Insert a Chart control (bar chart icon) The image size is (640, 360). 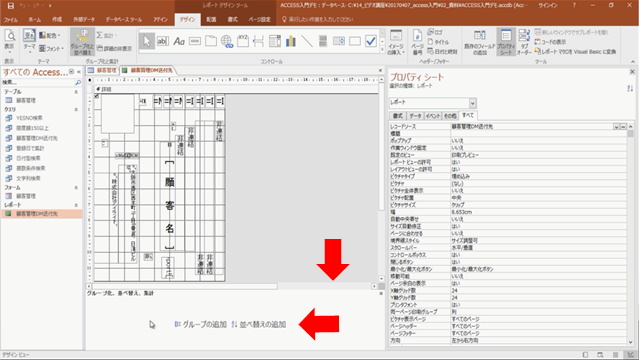[291, 41]
